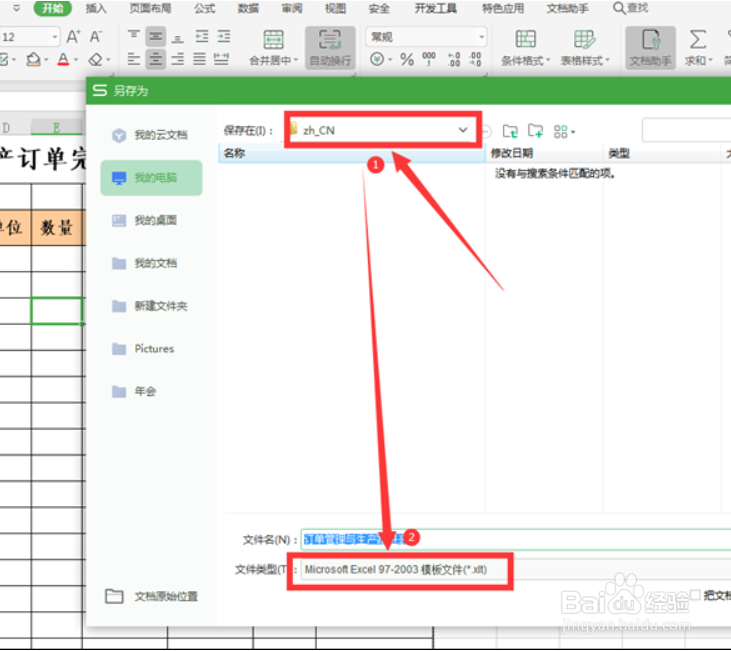The width and height of the screenshot is (731, 651).
Task: Go up one folder level in dialog
Action: (510, 132)
